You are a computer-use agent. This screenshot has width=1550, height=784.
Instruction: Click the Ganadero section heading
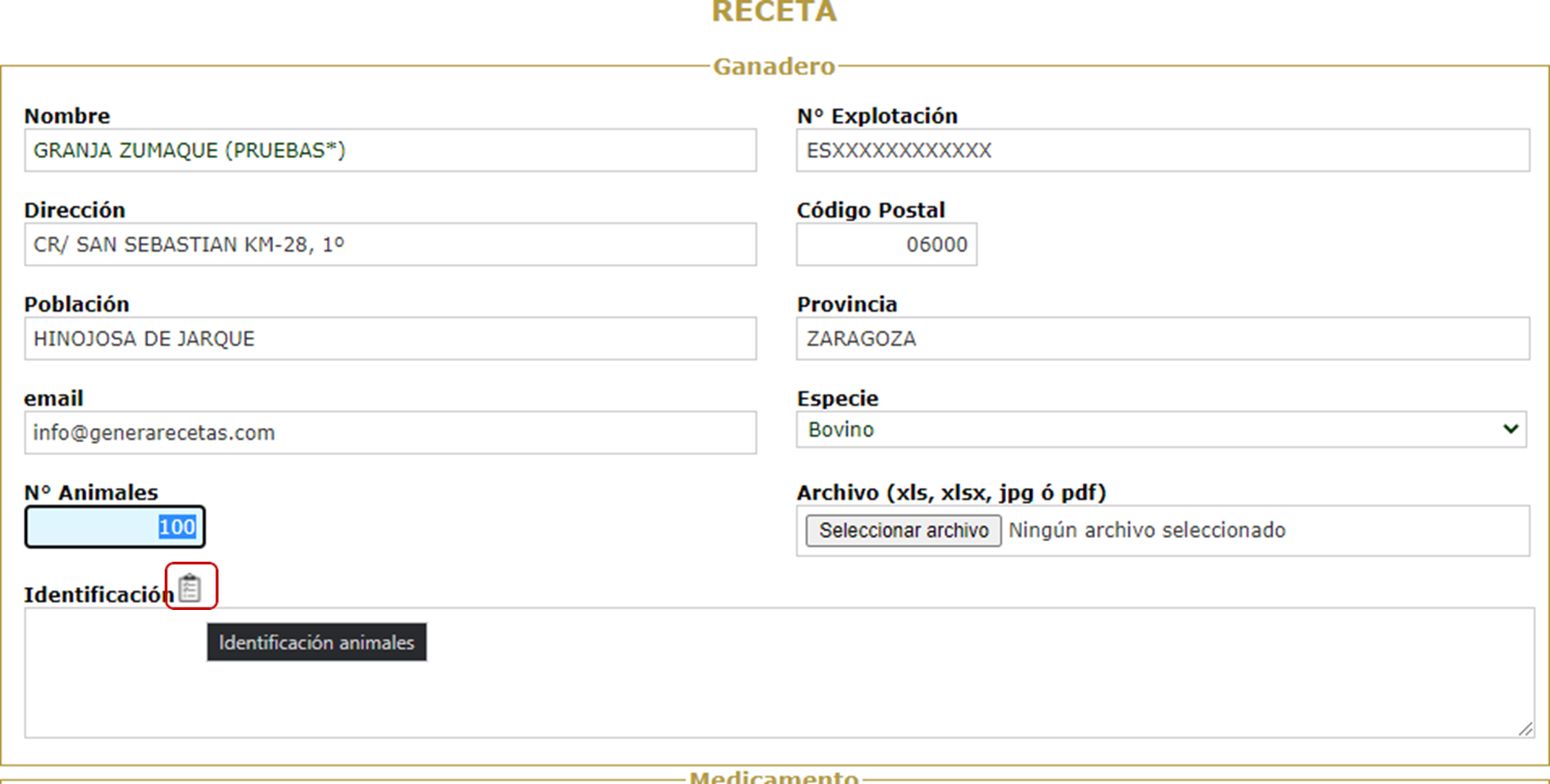click(773, 66)
